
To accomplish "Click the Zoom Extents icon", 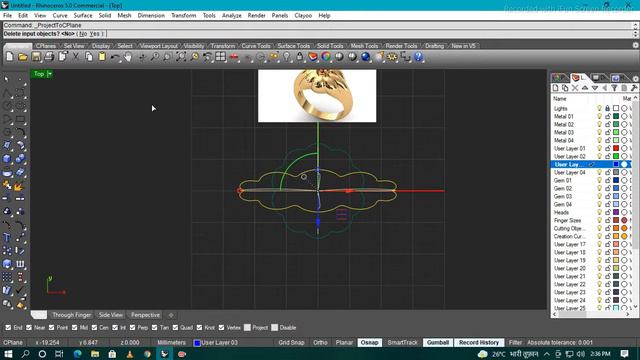I will point(181,57).
